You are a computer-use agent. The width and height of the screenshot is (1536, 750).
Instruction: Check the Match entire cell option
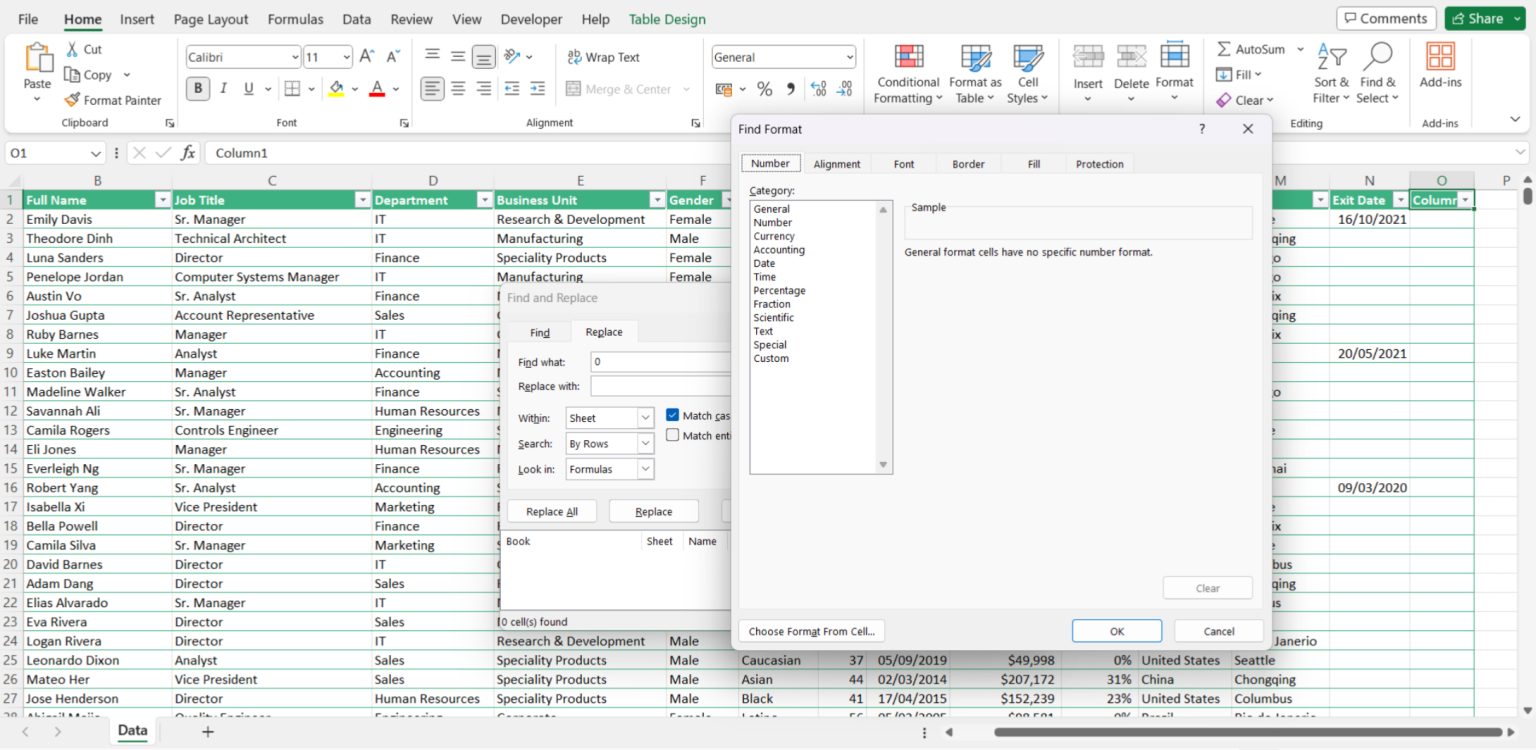673,434
